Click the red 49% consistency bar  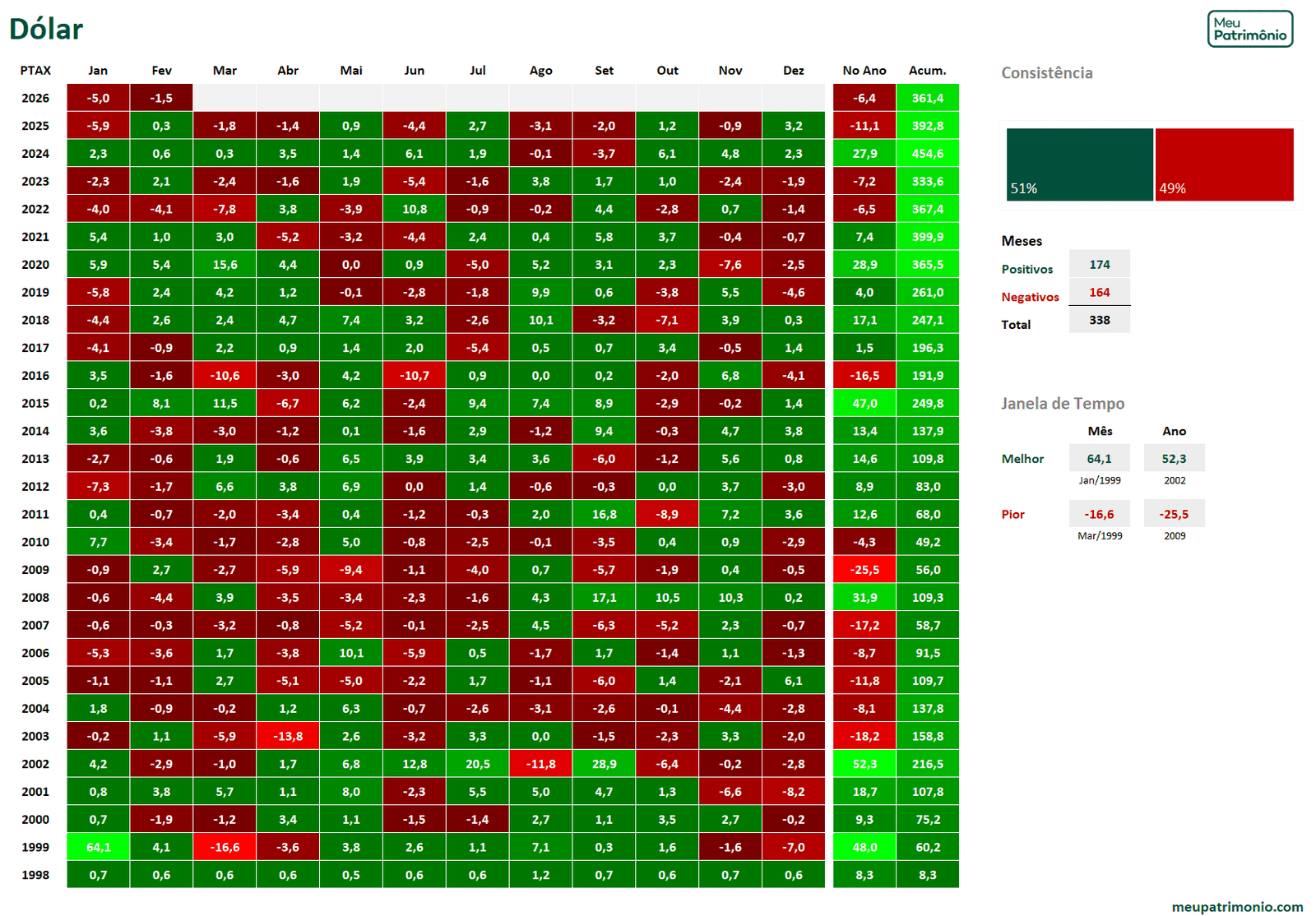(1224, 164)
